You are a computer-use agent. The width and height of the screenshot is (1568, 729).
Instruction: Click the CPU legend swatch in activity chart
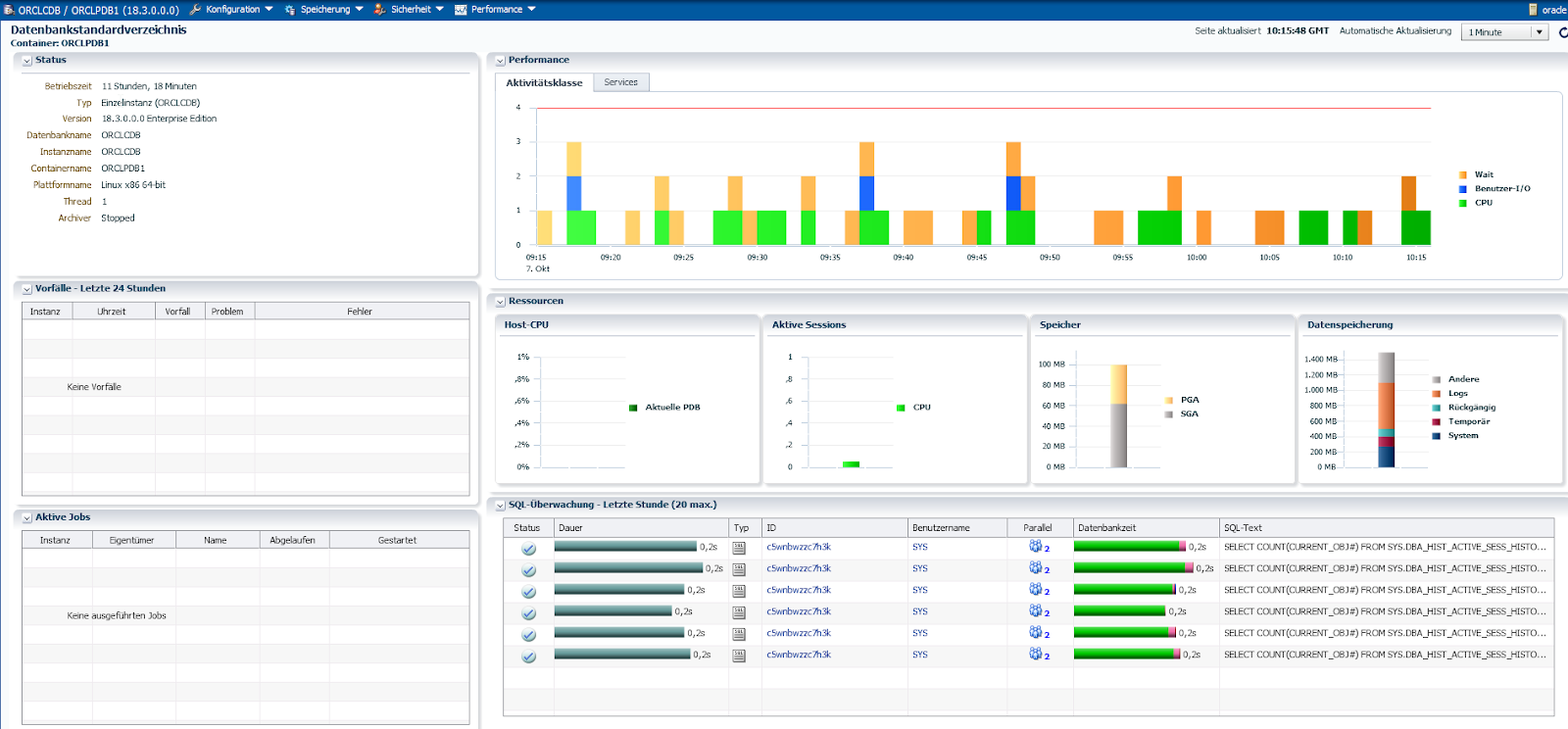coord(1463,203)
